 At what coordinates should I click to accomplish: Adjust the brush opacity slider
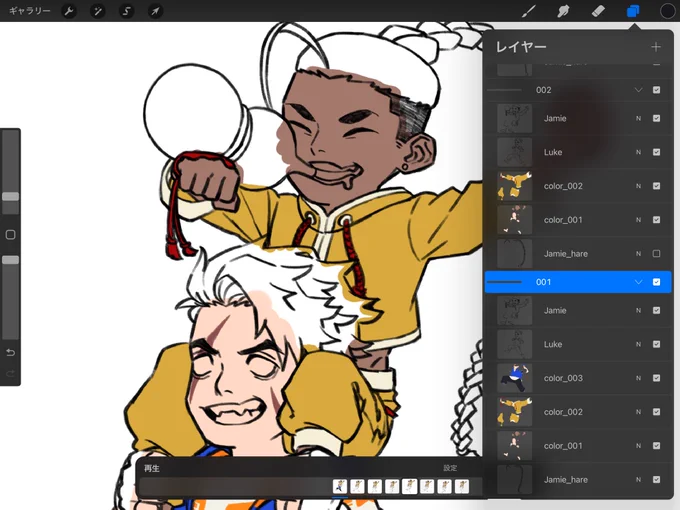pyautogui.click(x=10, y=260)
